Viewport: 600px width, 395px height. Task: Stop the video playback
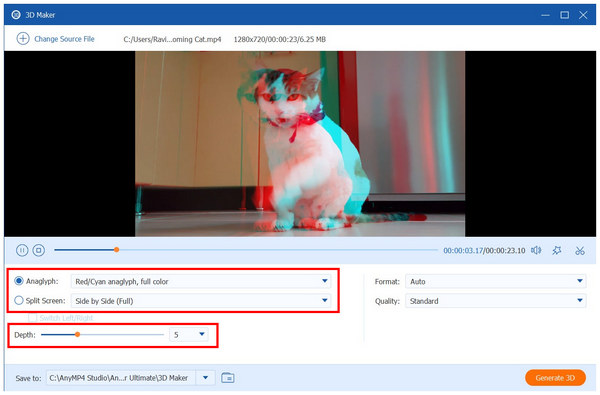click(39, 250)
